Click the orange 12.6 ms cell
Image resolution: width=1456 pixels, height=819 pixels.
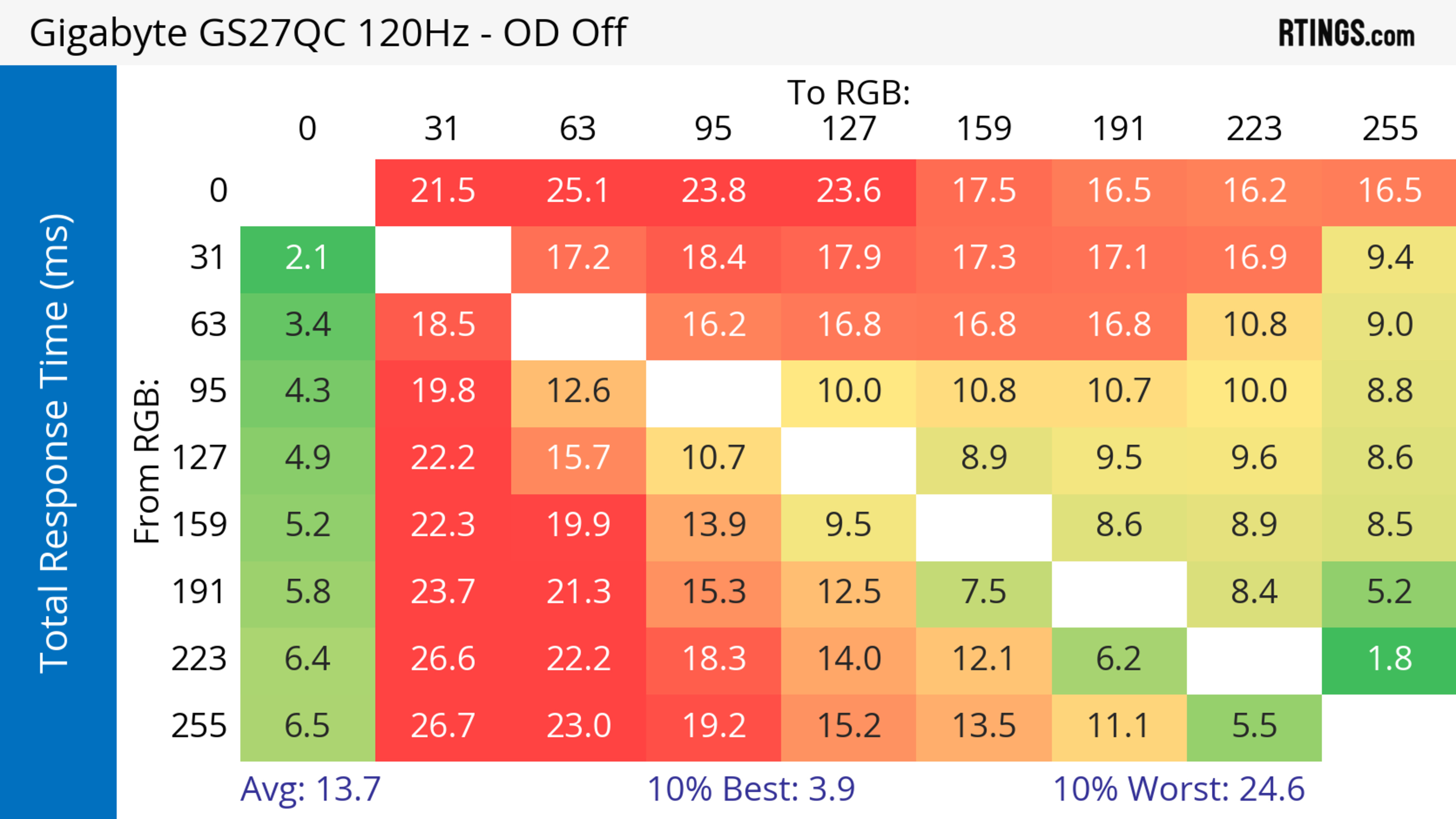(x=577, y=391)
